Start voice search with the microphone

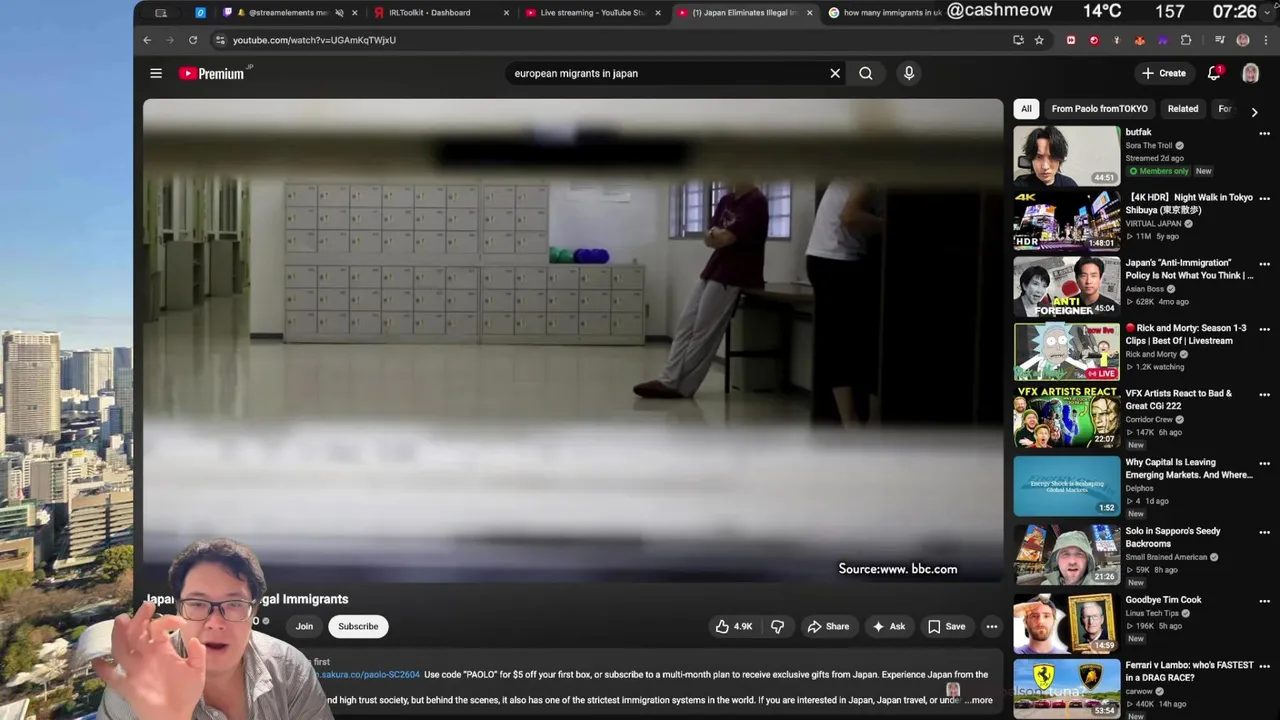(x=909, y=73)
